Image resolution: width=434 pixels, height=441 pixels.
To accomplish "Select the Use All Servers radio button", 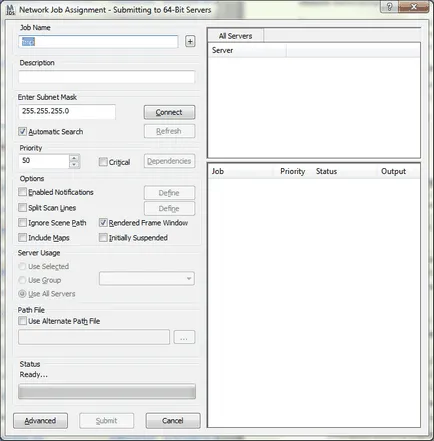I will pos(22,294).
